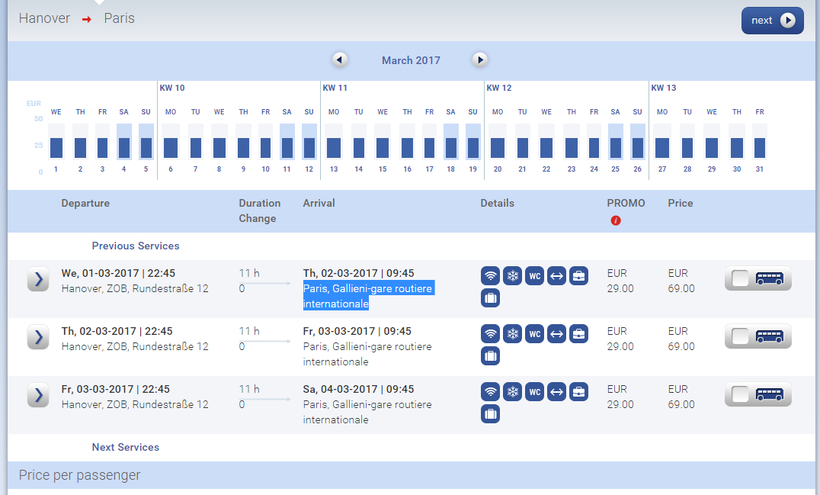Screen dimensions: 820x495
Task: Click the suitcase luggage icon for the 03-03-2017 service
Action: pos(490,413)
